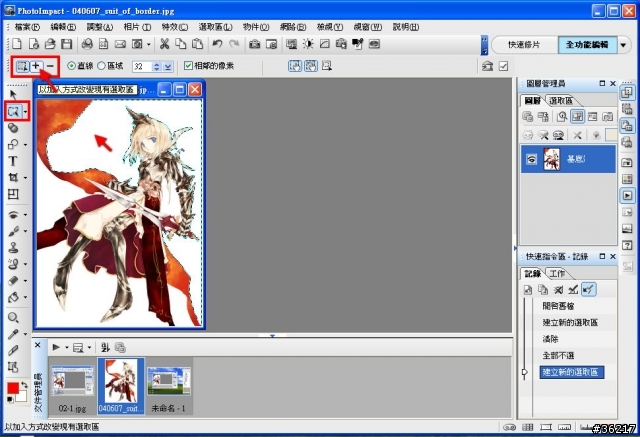The image size is (640, 437).
Task: Click the similarity value input field
Action: pyautogui.click(x=142, y=67)
